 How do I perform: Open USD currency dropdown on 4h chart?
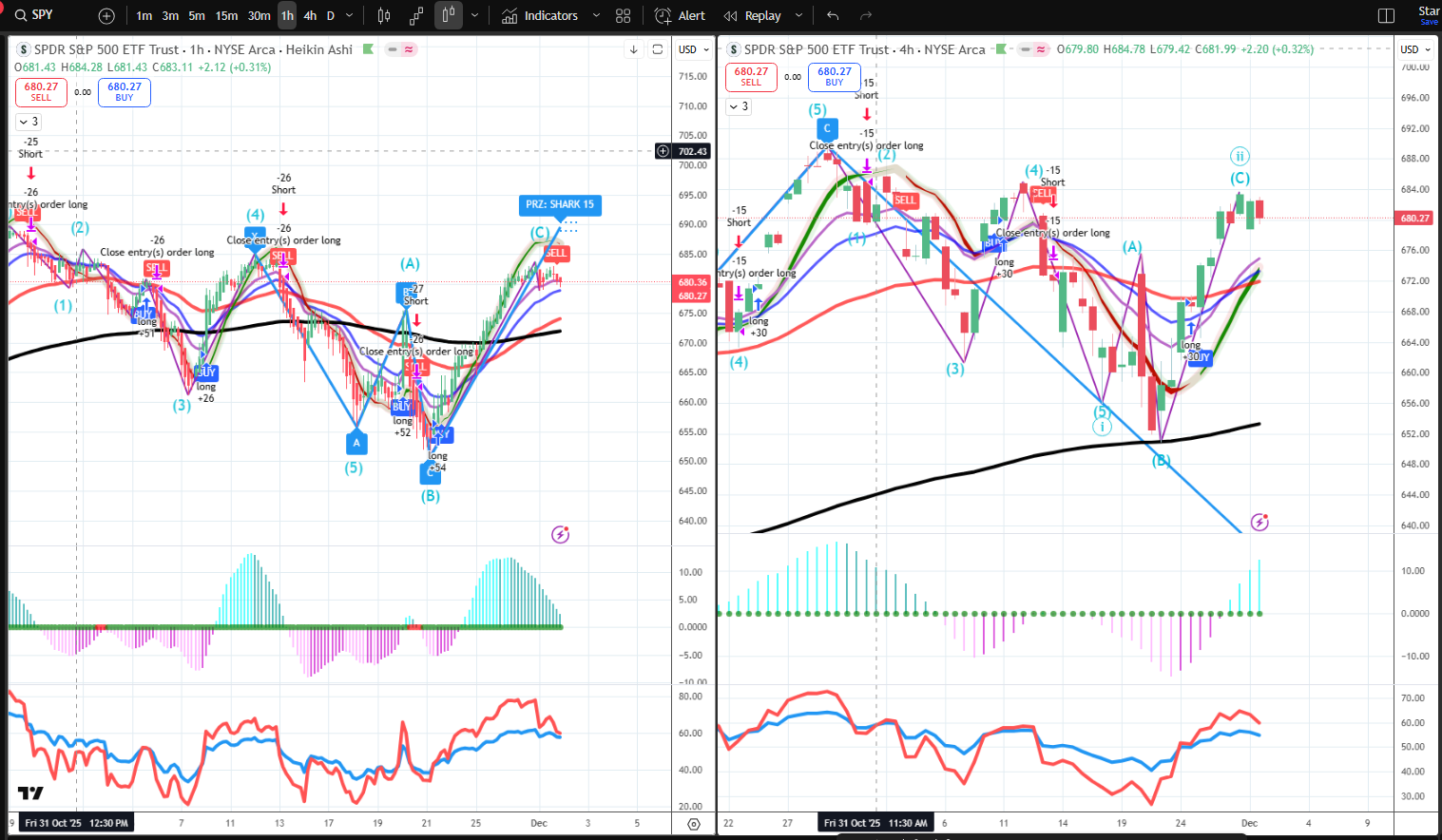(x=1415, y=49)
